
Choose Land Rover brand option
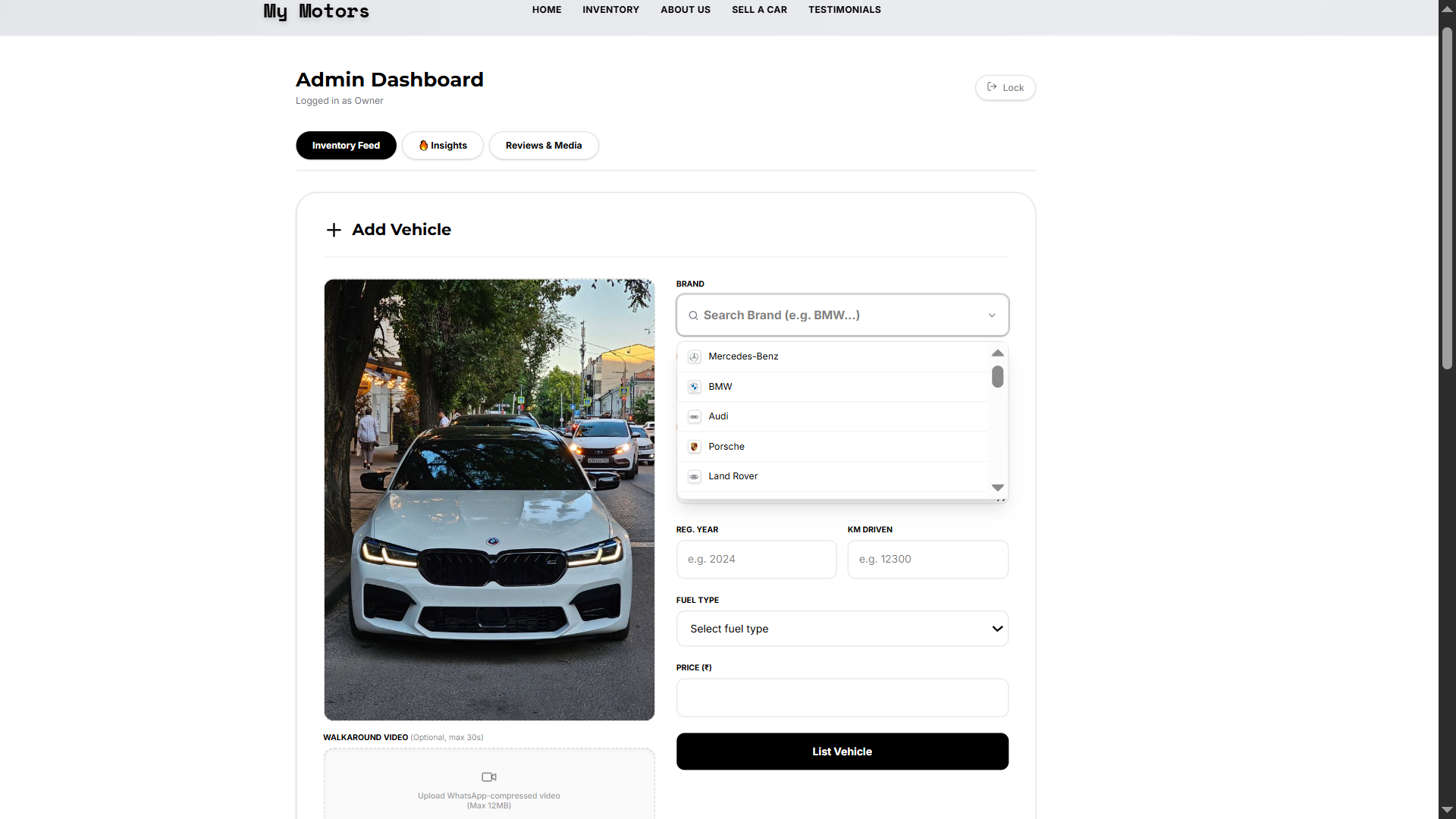[833, 476]
